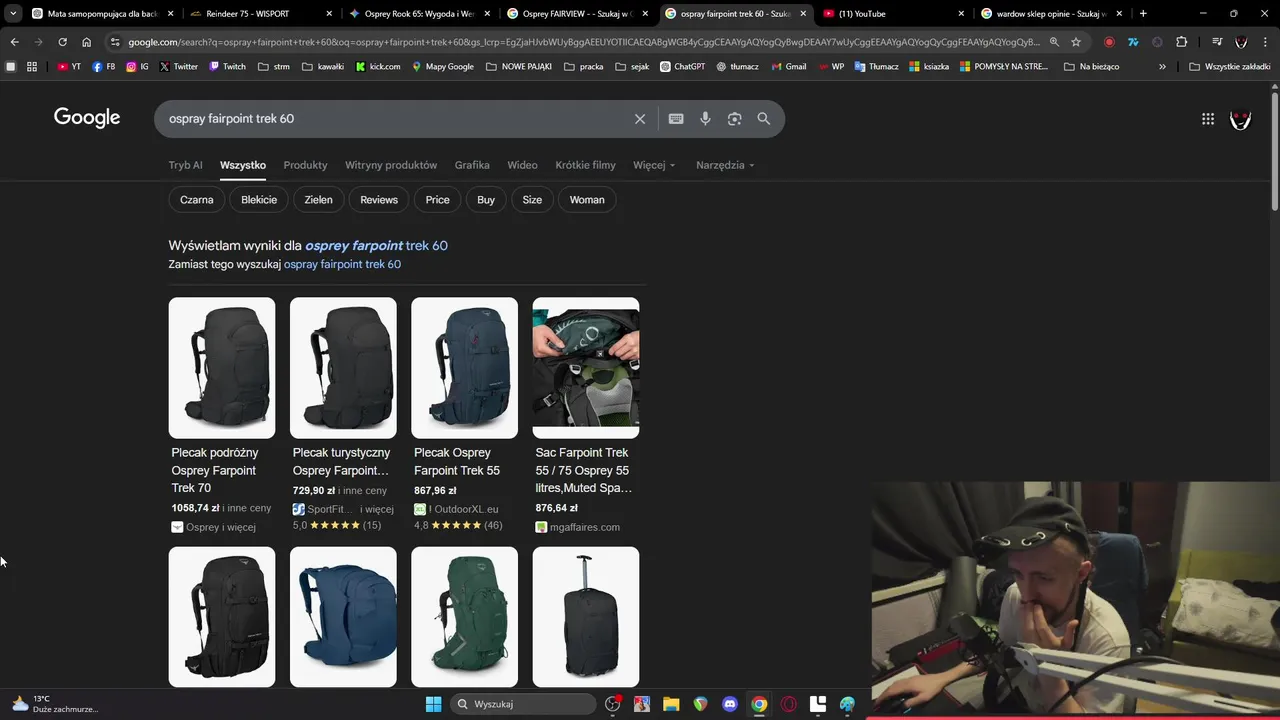Switch to the Grafika tab
The width and height of the screenshot is (1280, 720).
tap(472, 165)
